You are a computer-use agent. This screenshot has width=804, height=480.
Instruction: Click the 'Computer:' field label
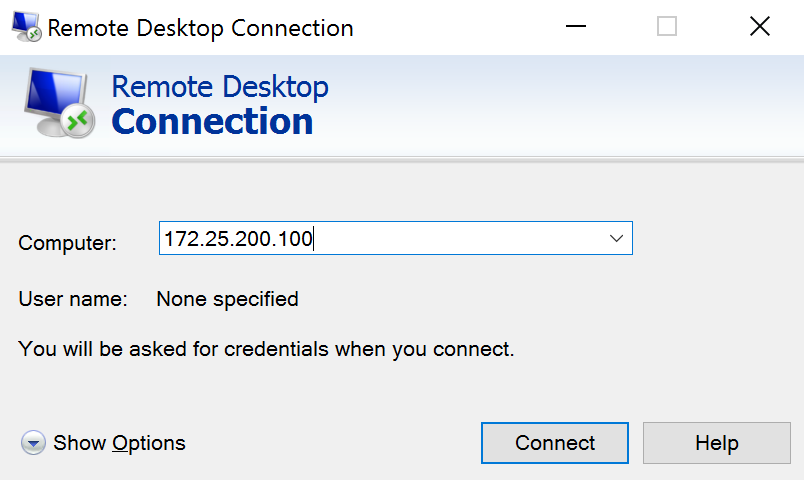(67, 243)
